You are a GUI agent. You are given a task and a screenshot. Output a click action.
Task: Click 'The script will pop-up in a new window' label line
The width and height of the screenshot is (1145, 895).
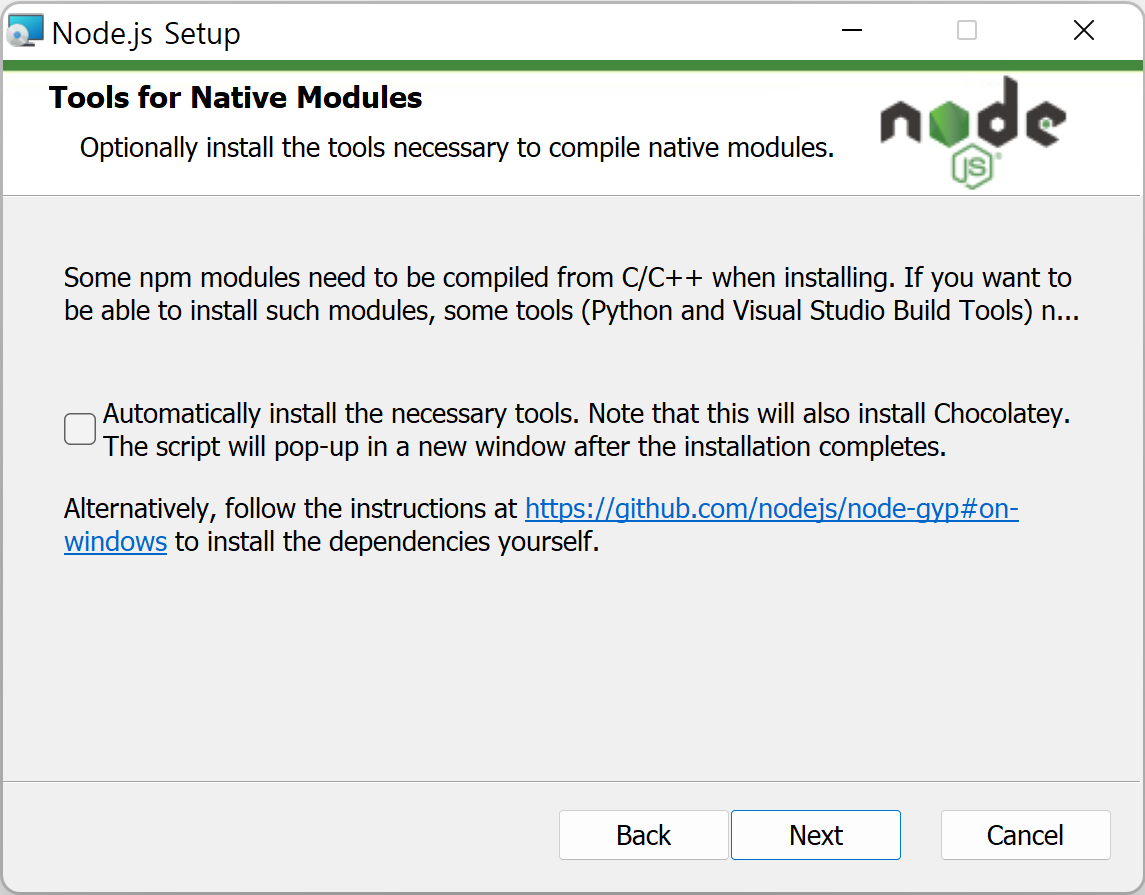click(524, 447)
